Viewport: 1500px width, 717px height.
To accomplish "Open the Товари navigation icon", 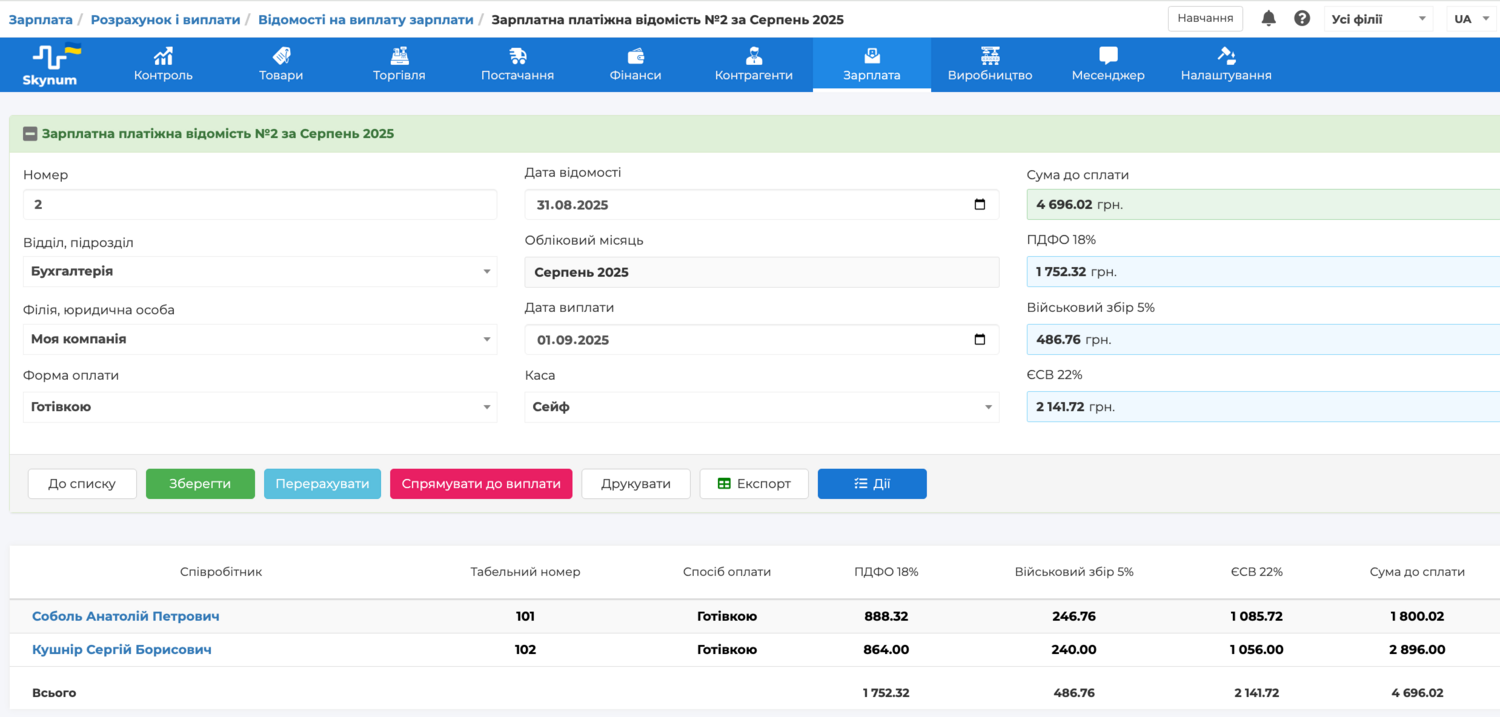I will click(x=281, y=56).
